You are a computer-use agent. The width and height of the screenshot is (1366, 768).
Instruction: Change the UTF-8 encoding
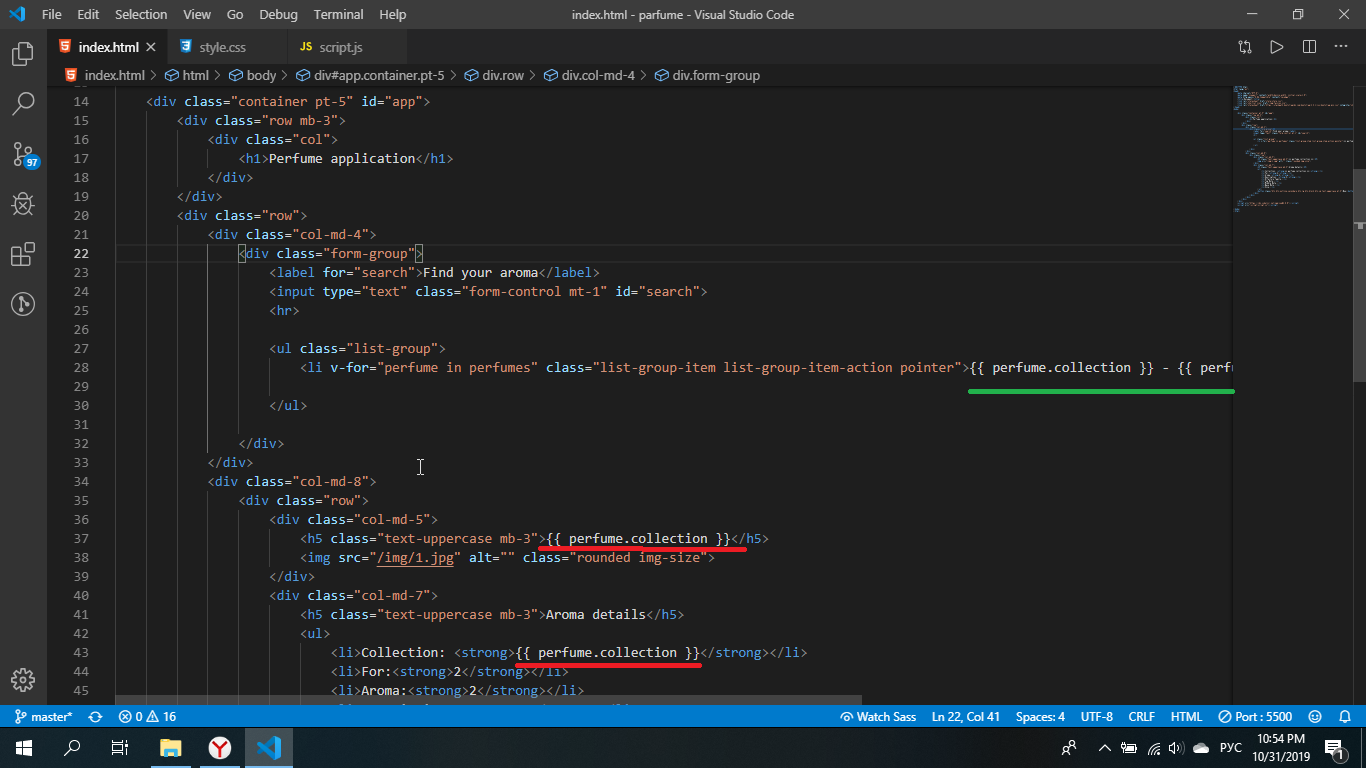pos(1096,717)
